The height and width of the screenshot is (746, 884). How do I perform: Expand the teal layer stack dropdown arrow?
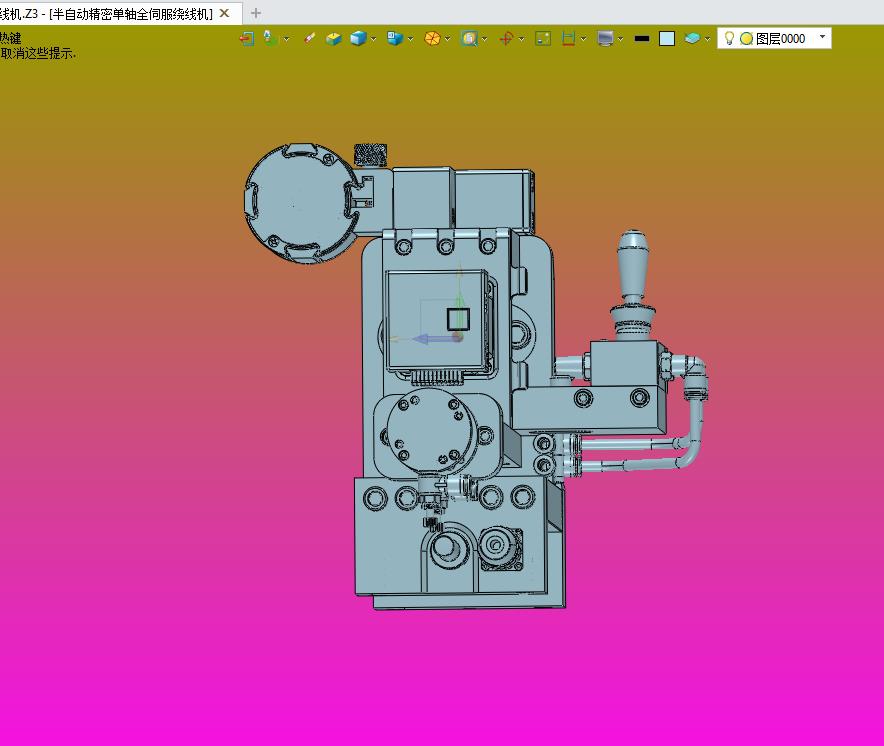[x=707, y=39]
